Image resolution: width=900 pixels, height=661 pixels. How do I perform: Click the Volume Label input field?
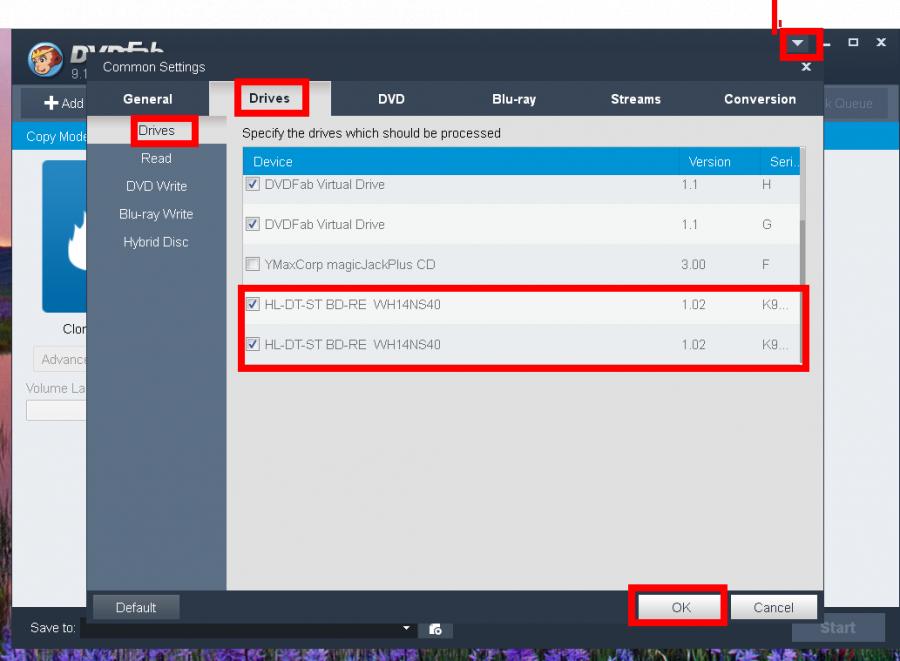pos(56,410)
